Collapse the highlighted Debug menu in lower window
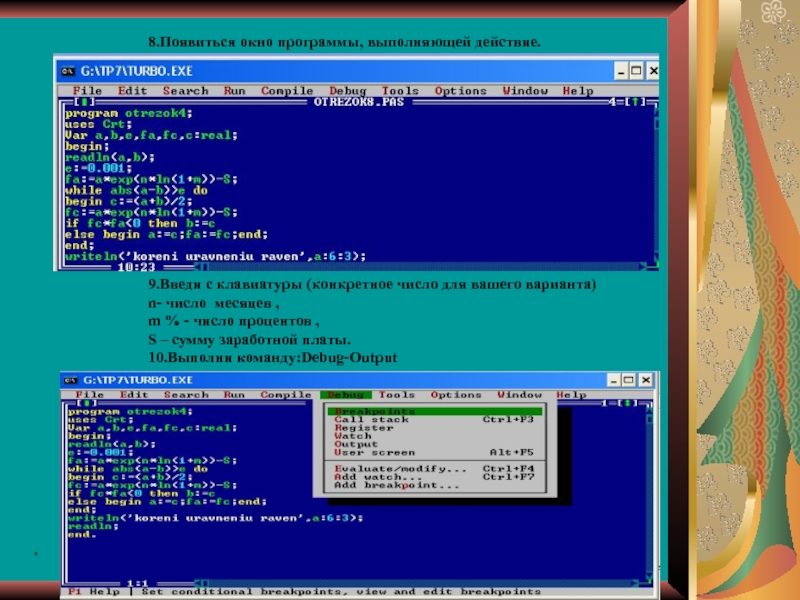Viewport: 800px width, 600px height. [346, 395]
